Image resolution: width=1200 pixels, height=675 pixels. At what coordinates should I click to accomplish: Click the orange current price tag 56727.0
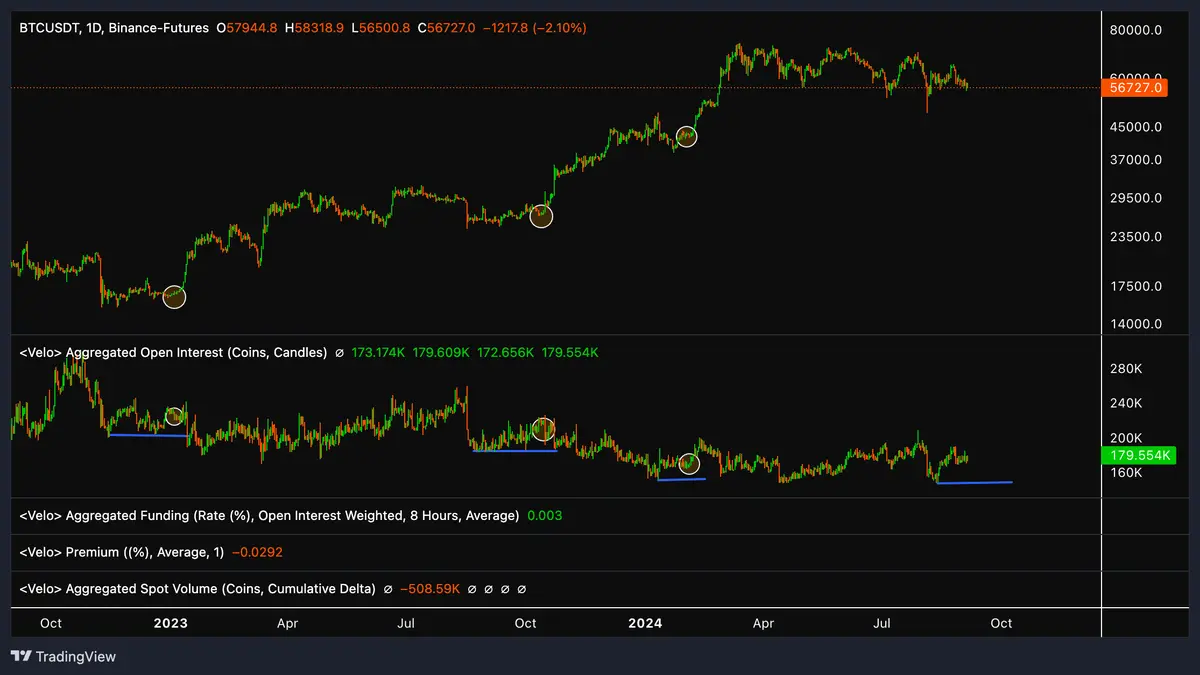tap(1135, 88)
